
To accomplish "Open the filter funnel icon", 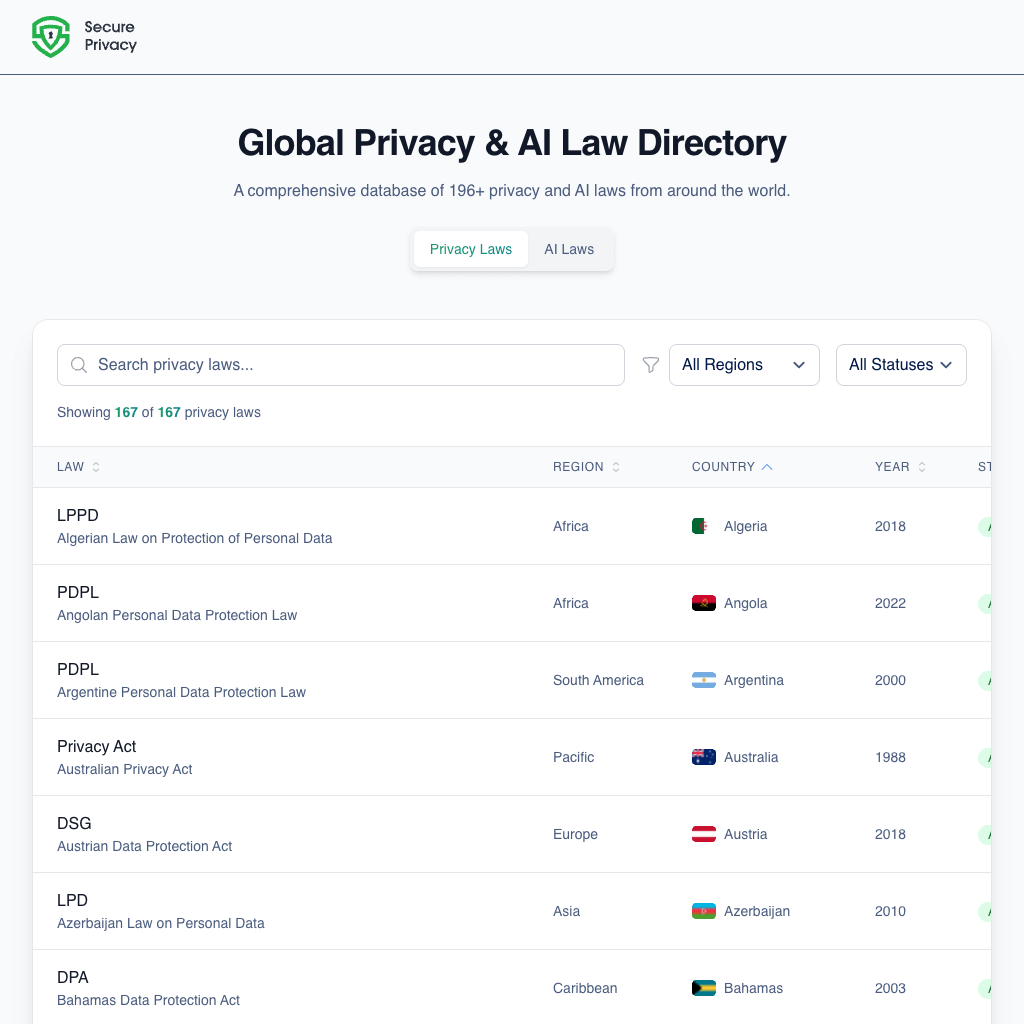I will tap(651, 365).
